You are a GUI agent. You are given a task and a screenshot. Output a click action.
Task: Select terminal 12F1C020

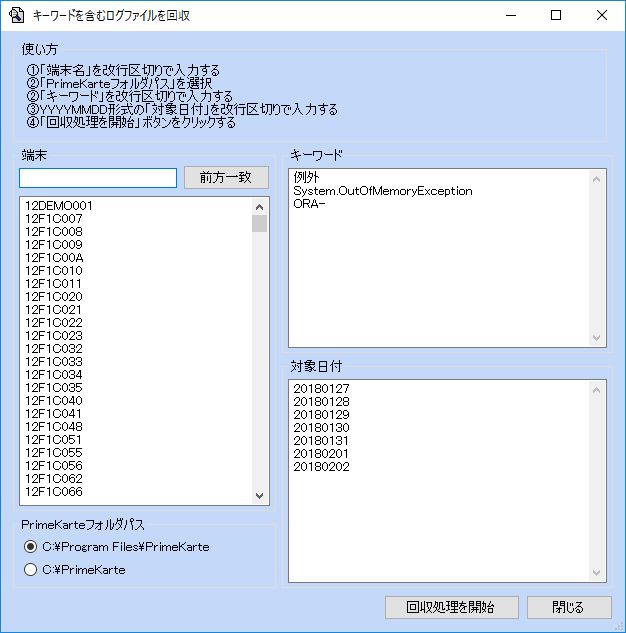[54, 297]
